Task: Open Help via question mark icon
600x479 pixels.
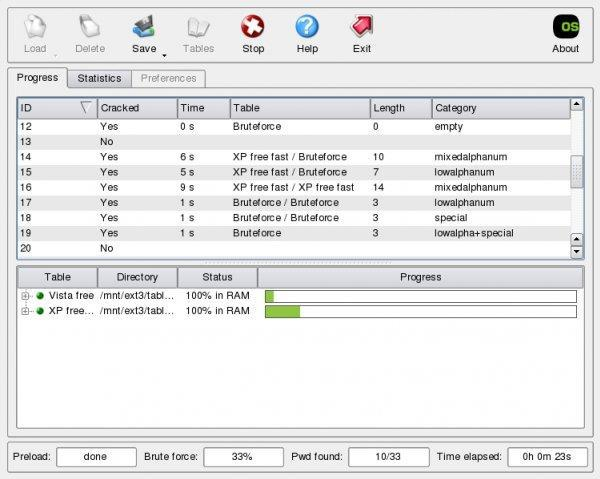Action: point(307,26)
